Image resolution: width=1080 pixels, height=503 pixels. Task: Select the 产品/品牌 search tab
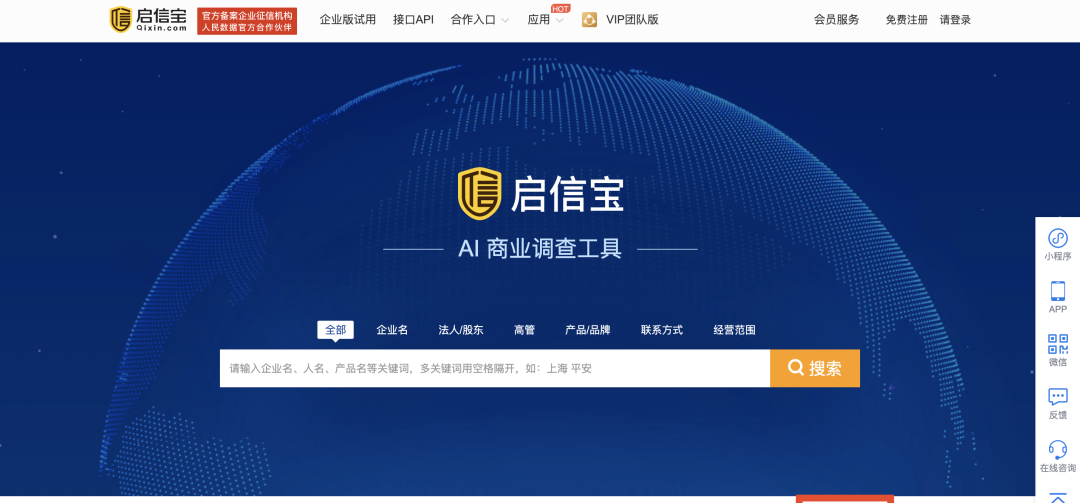[588, 330]
